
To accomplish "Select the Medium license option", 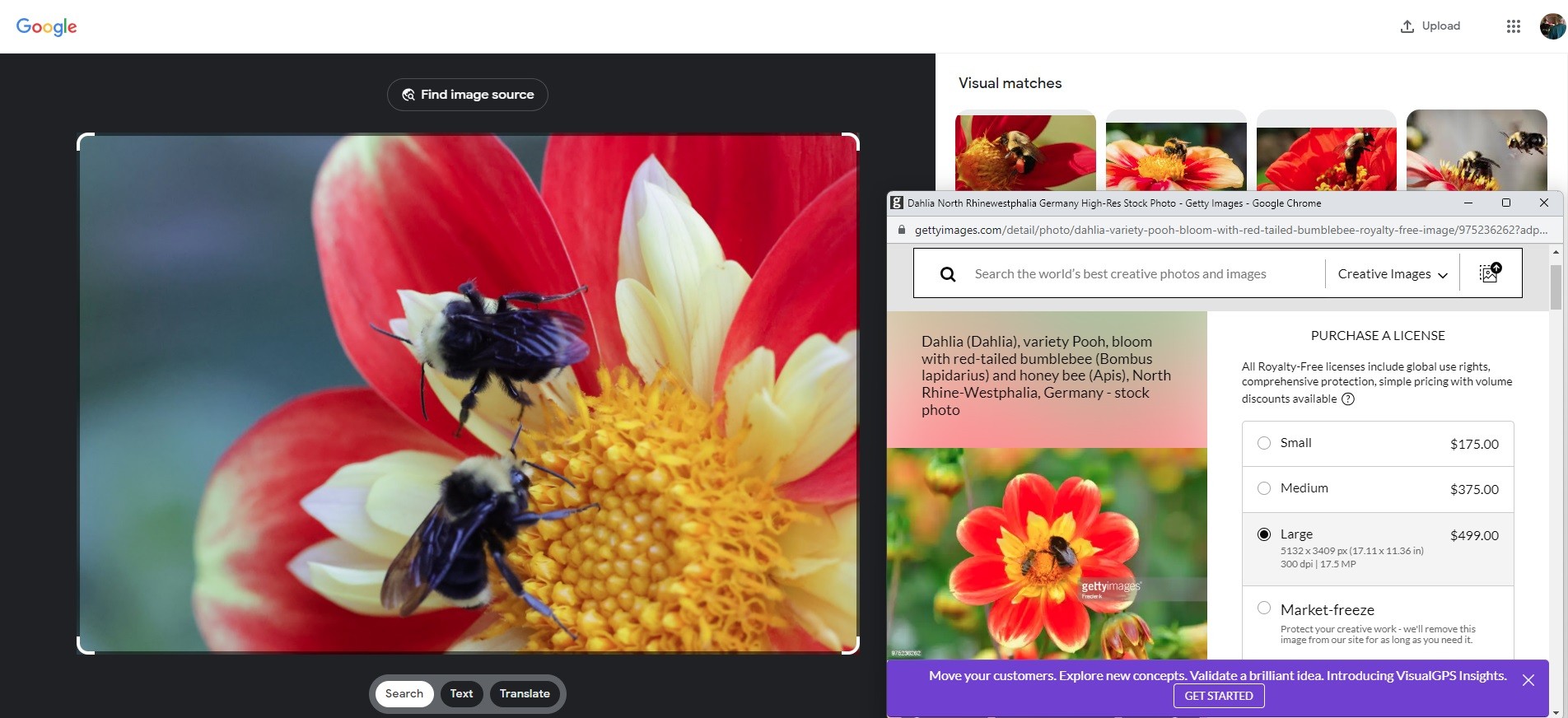I will 1264,488.
